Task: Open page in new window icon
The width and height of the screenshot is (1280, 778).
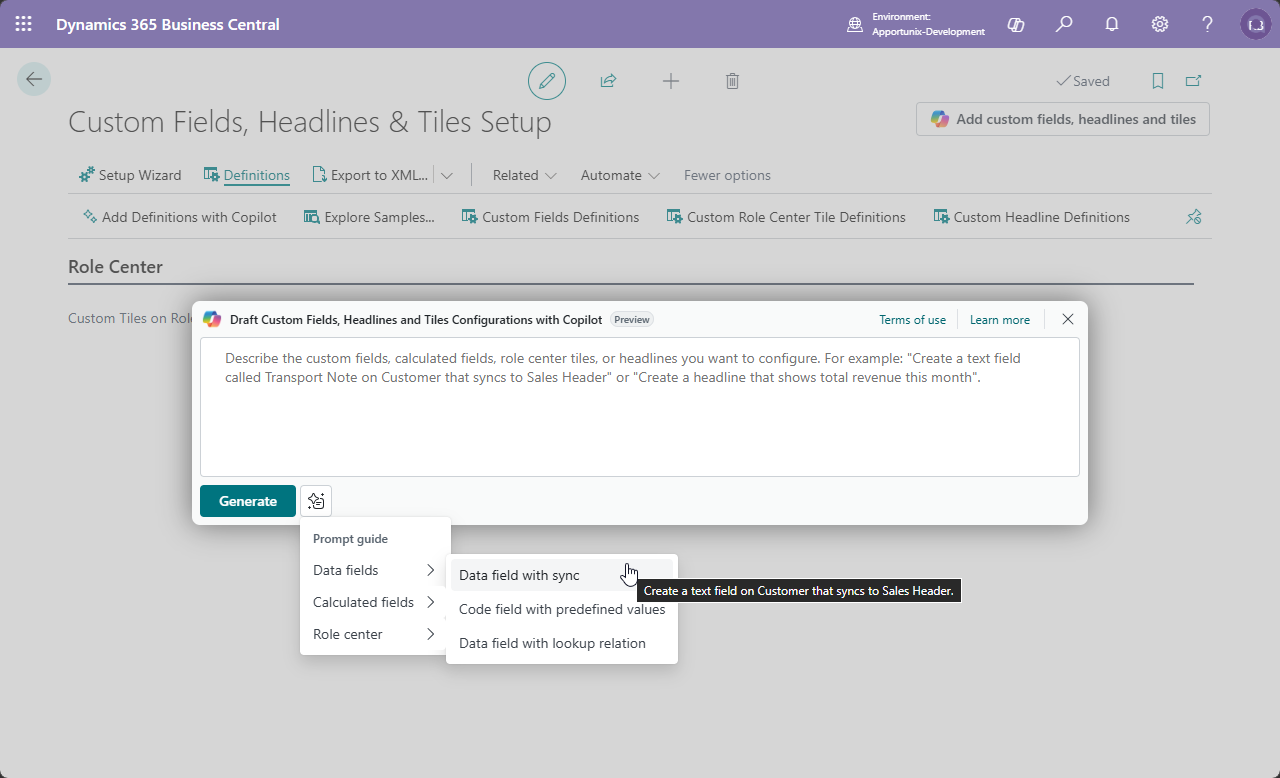Action: coord(1193,81)
